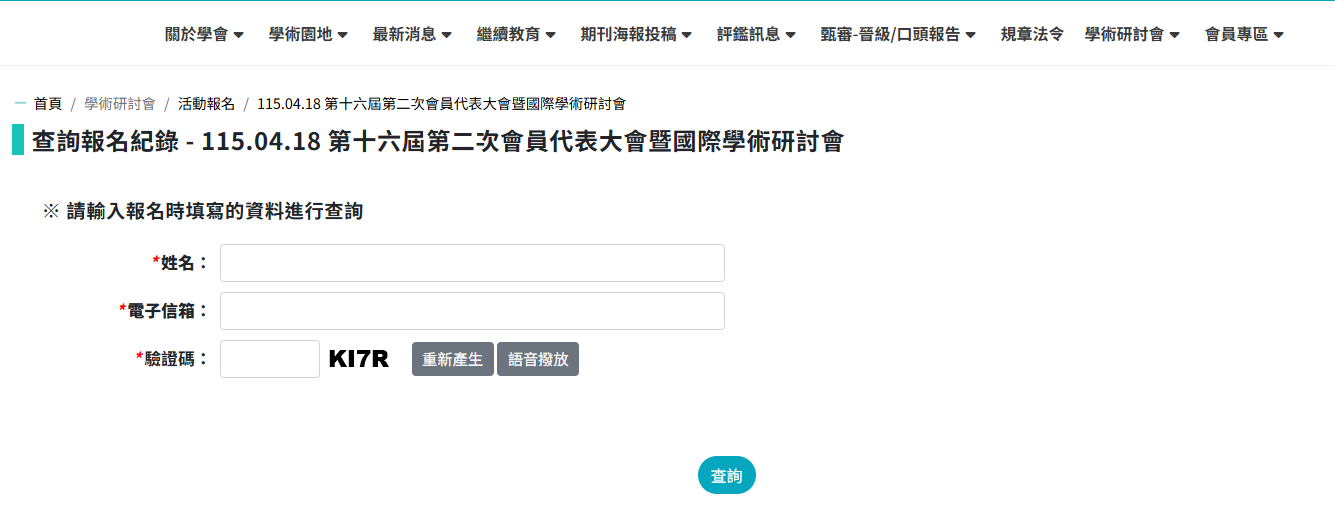
Task: Select the 驗證碼 input box
Action: point(270,359)
